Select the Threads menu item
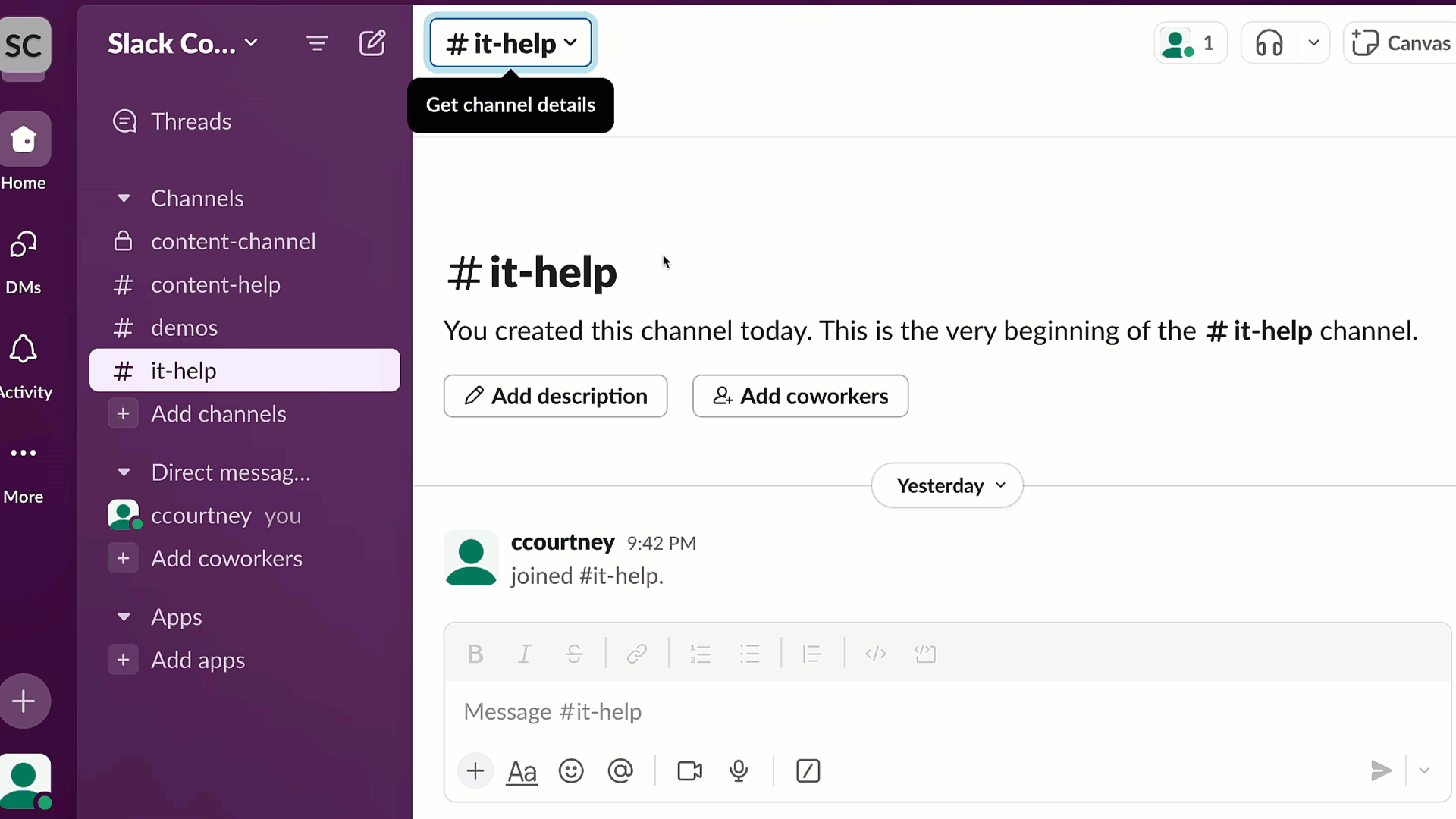The height and width of the screenshot is (819, 1456). tap(192, 121)
